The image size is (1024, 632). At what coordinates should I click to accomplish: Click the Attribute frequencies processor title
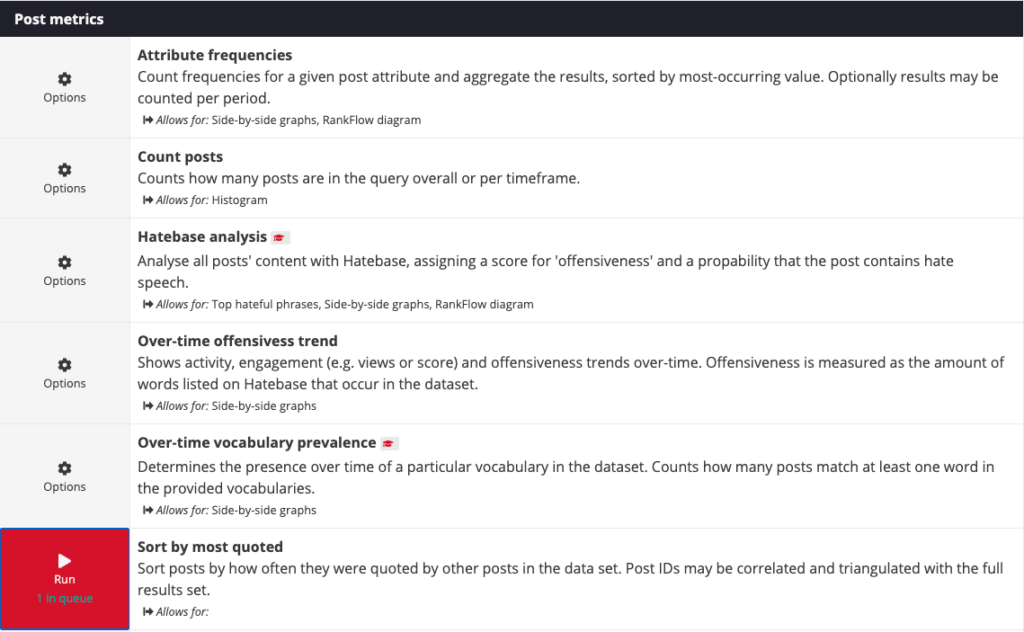[x=214, y=54]
